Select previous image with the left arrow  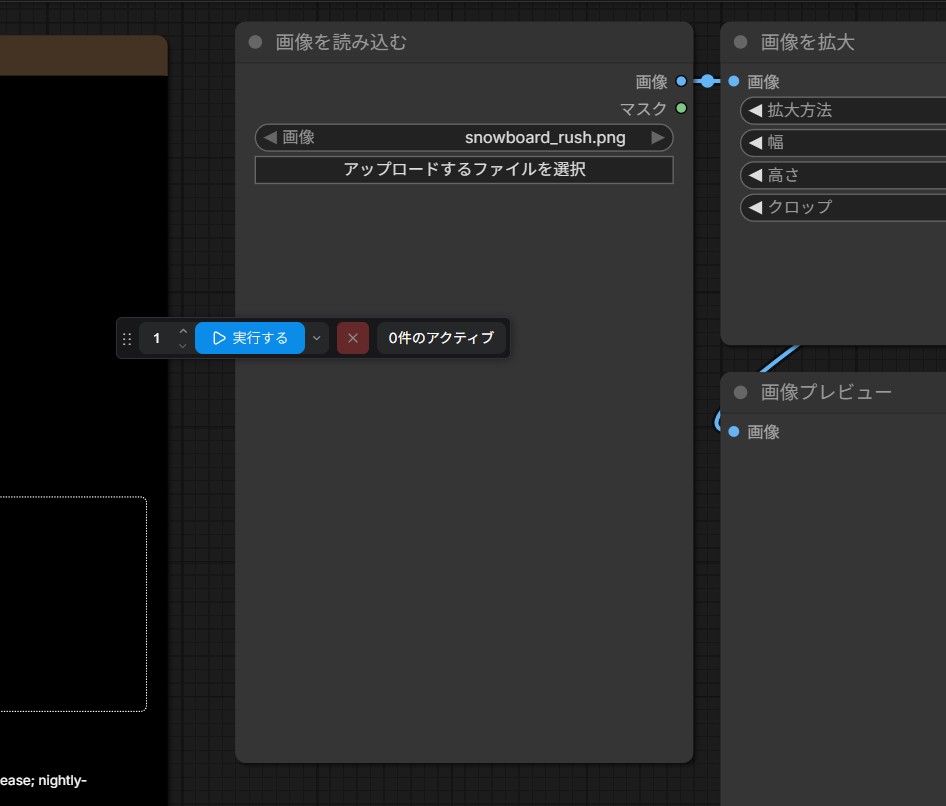[269, 138]
